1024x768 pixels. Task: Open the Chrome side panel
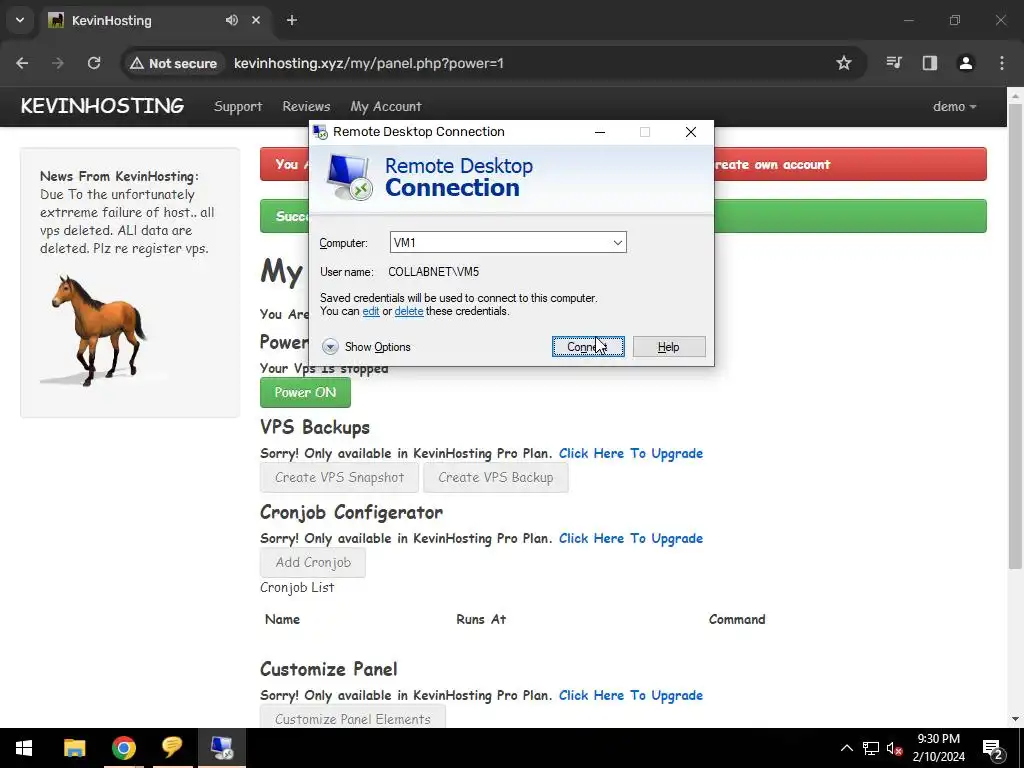click(x=930, y=63)
